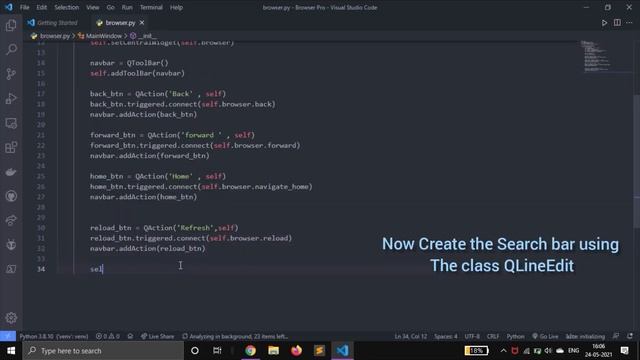Open Task View on the taskbar

[x=217, y=351]
